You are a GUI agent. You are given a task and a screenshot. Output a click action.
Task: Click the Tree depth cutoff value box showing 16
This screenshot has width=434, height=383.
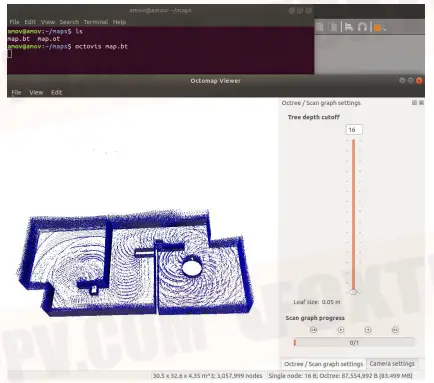coord(354,130)
